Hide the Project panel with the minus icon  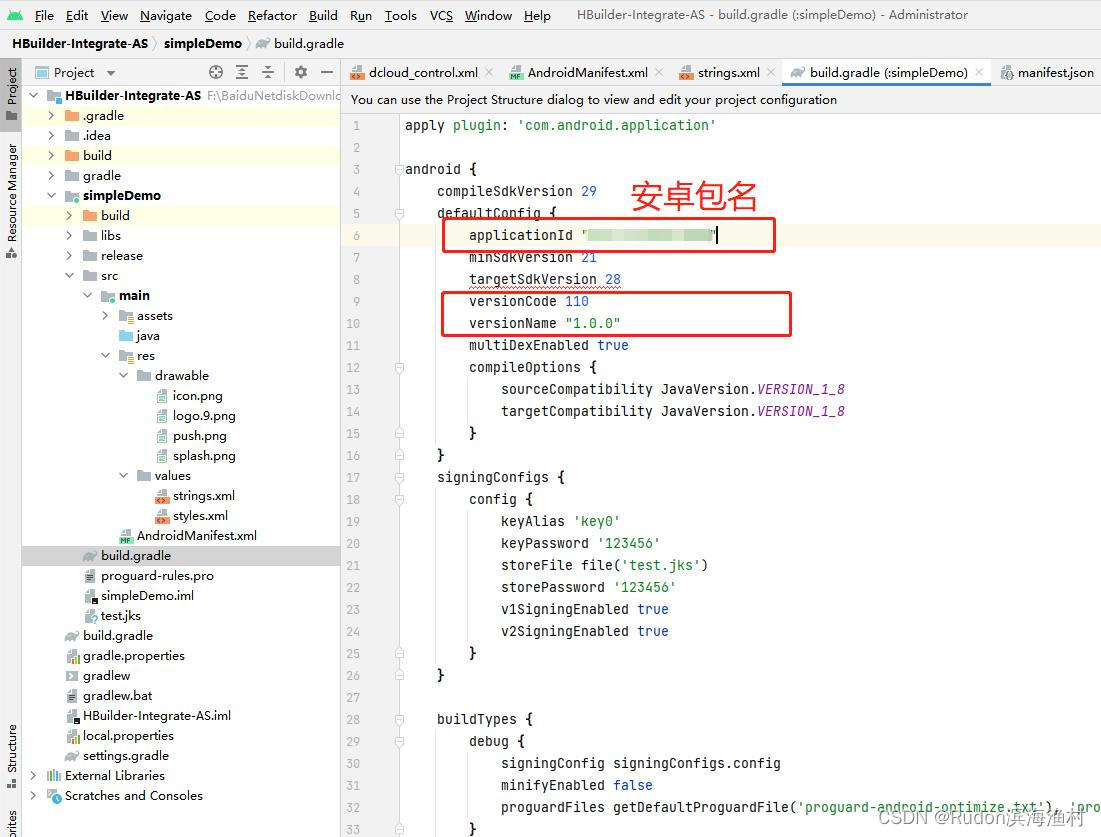[x=327, y=72]
